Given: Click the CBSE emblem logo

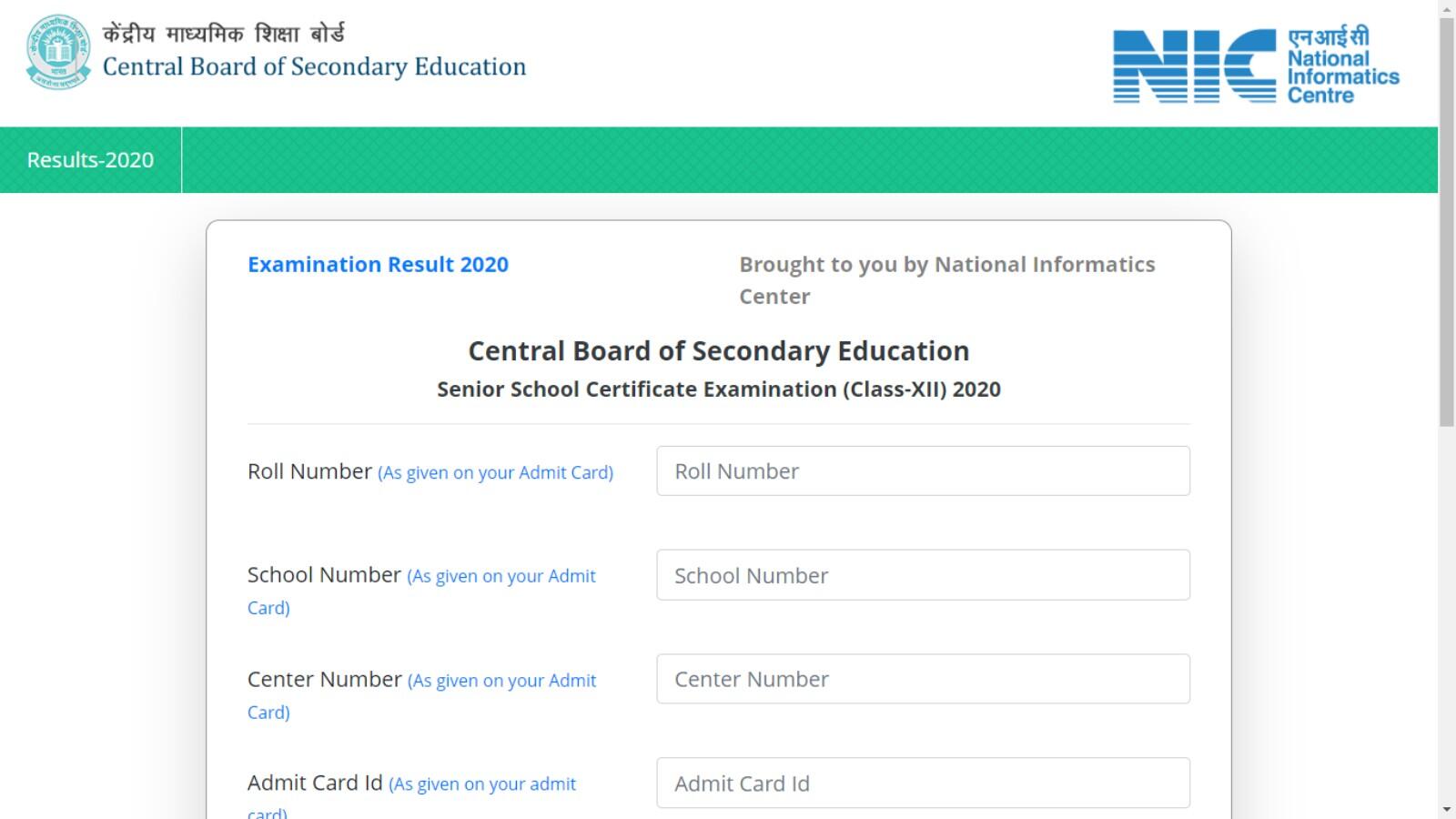Looking at the screenshot, I should [x=58, y=52].
